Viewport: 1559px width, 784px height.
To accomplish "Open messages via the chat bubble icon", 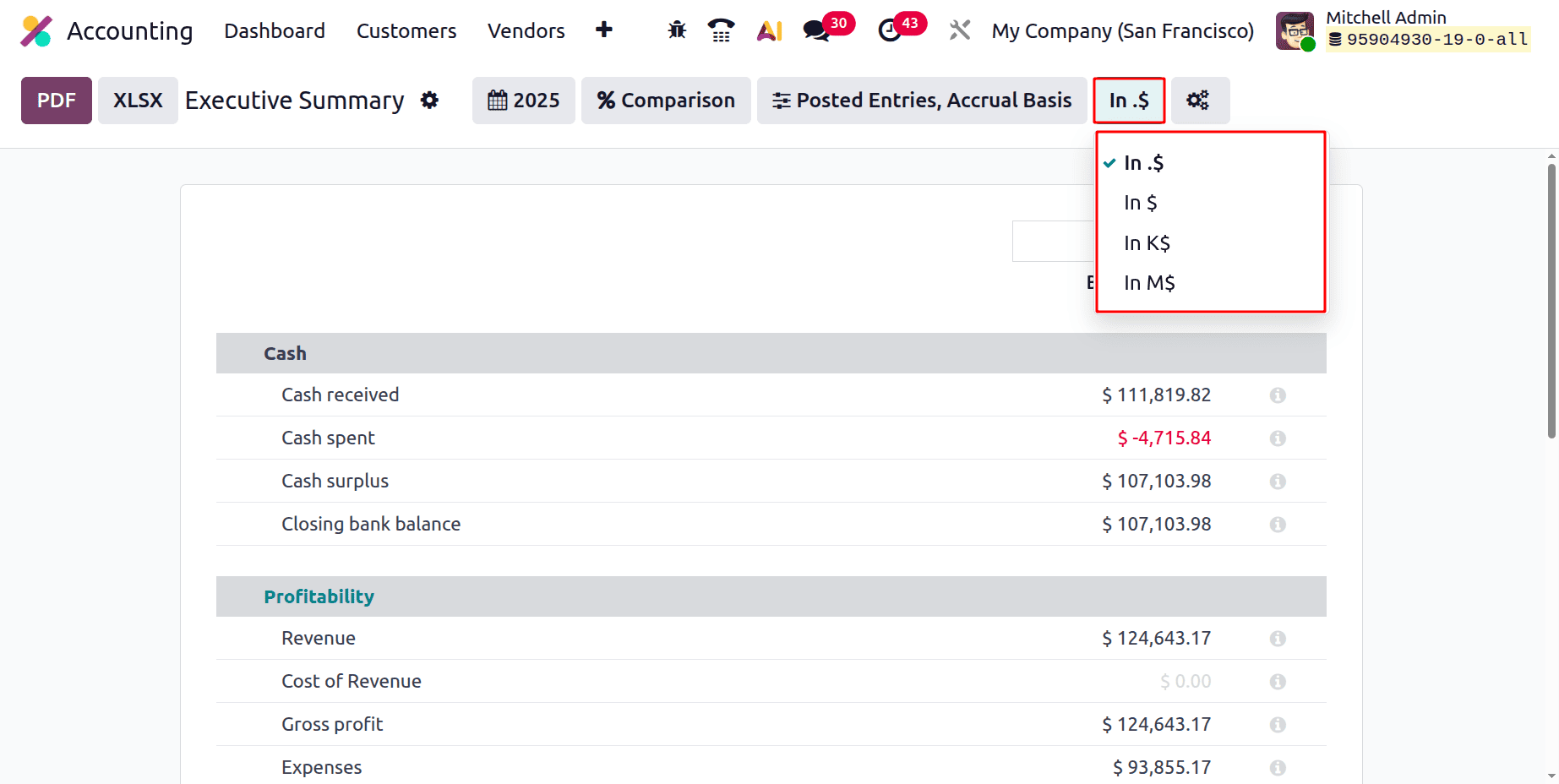I will [815, 30].
